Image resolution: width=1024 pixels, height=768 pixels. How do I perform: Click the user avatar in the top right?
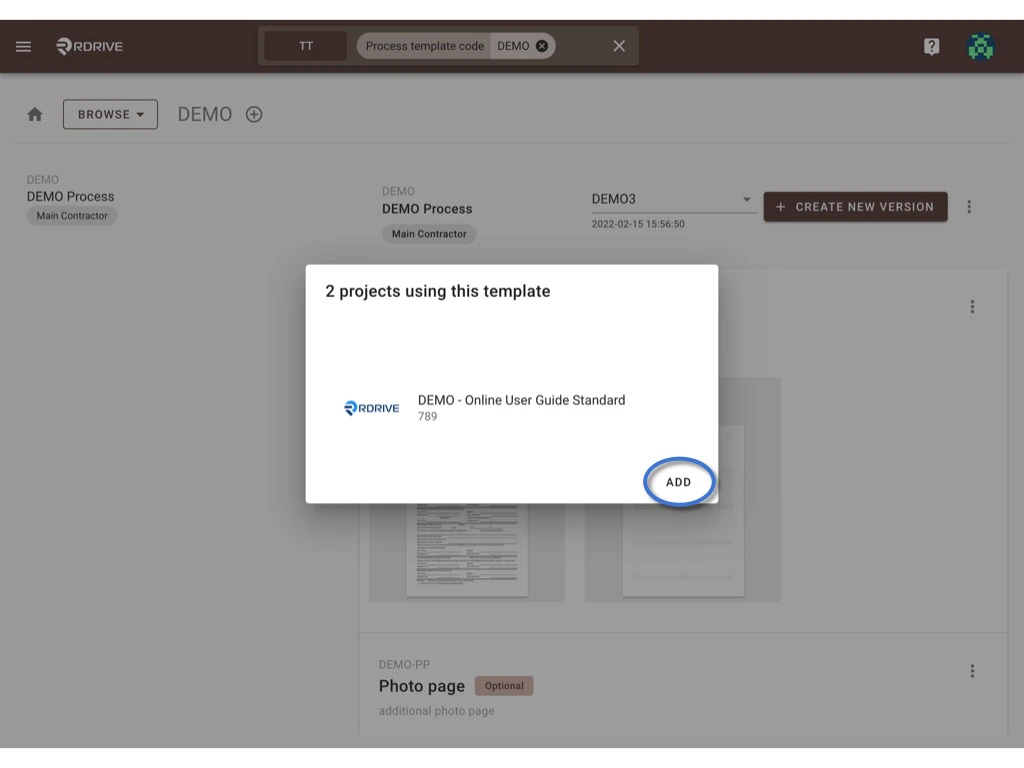981,45
